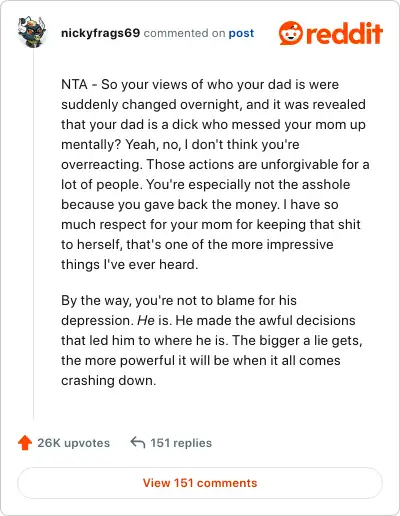
Task: Open nickyfrags69's avatar image
Action: tap(32, 32)
